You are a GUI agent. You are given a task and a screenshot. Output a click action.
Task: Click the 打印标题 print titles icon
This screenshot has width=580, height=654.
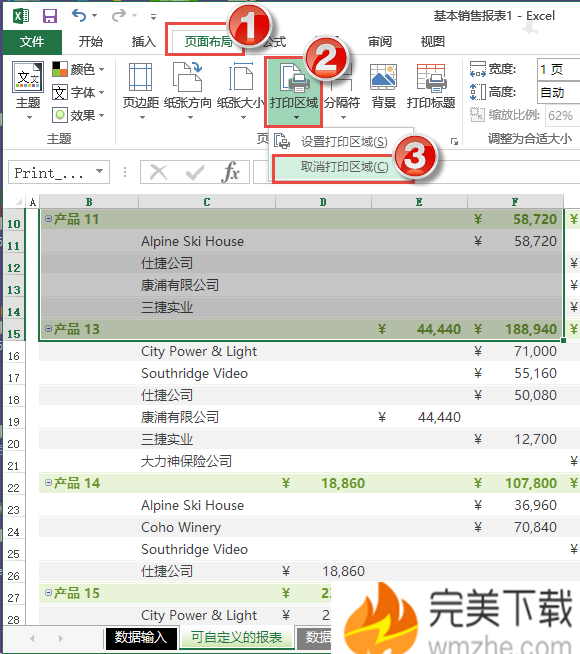(431, 78)
